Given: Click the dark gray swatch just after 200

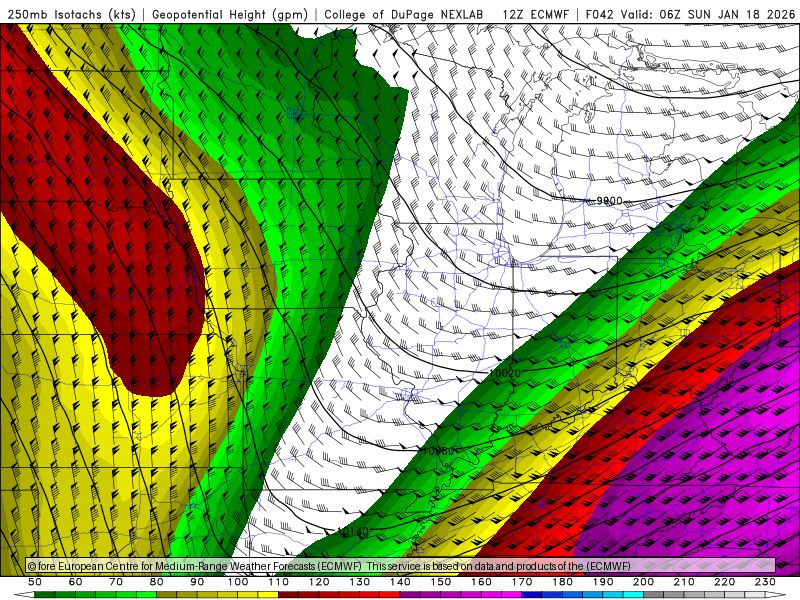Looking at the screenshot, I should point(654,595).
